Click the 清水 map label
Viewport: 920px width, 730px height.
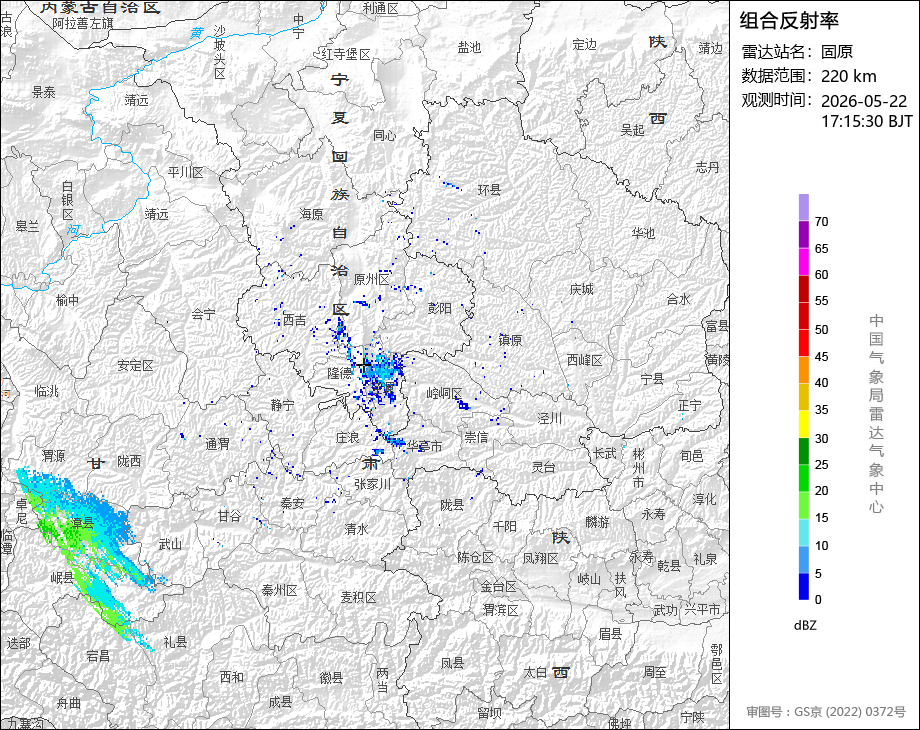coord(357,529)
